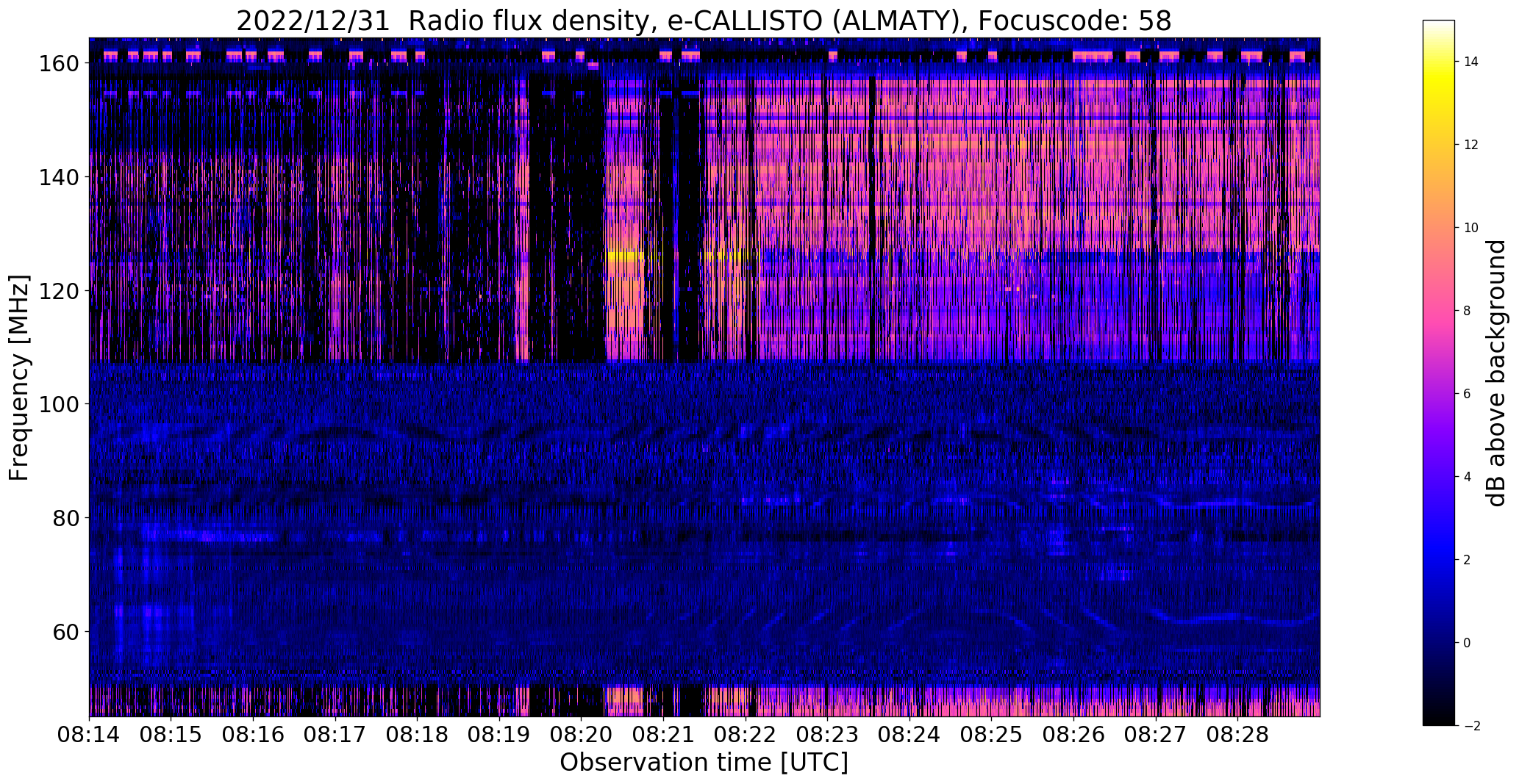Viewport: 1519px width, 784px height.
Task: Click the 08:28 time tick label
Action: 1237,734
